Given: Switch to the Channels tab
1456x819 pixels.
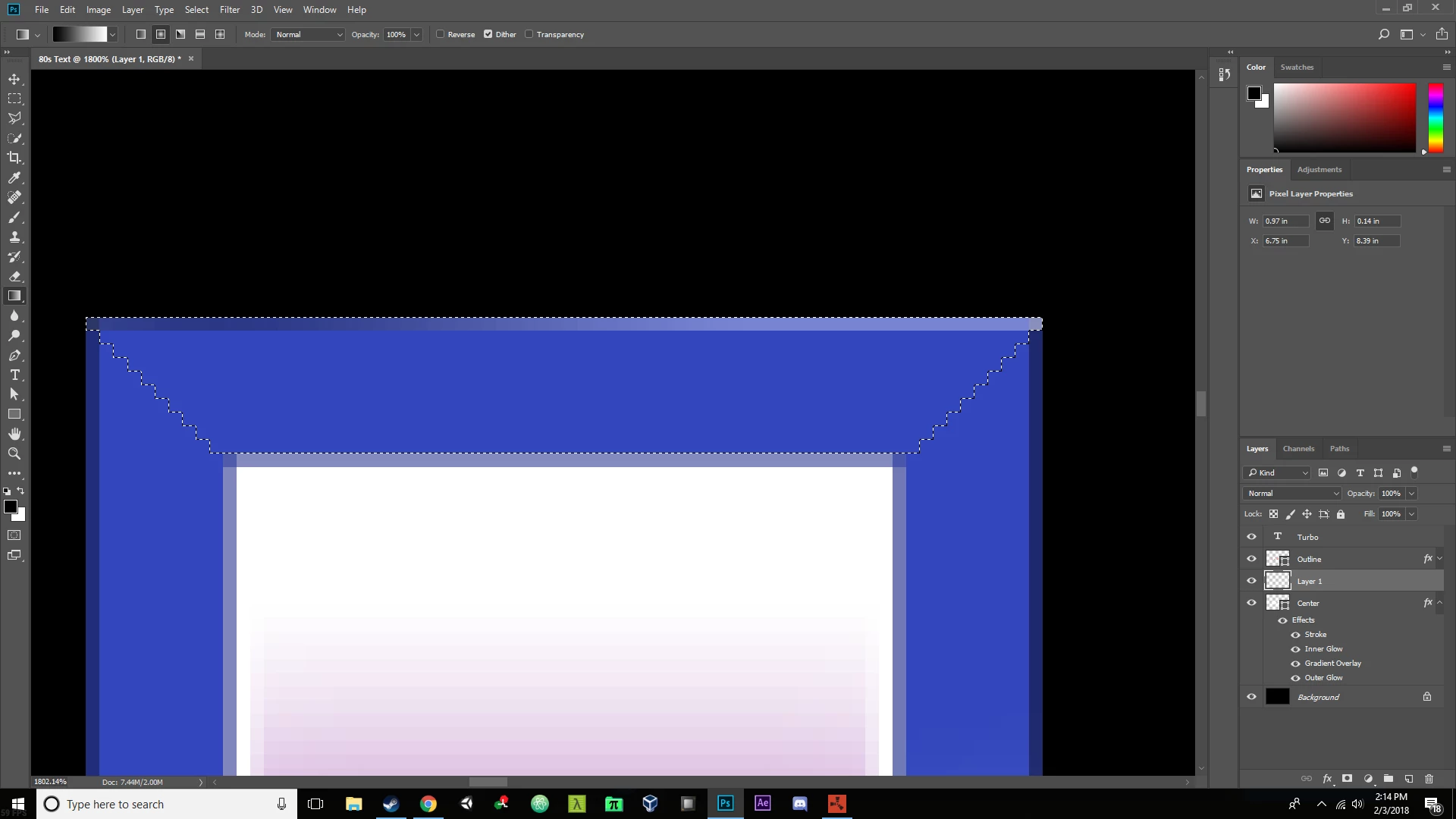Looking at the screenshot, I should [x=1298, y=448].
